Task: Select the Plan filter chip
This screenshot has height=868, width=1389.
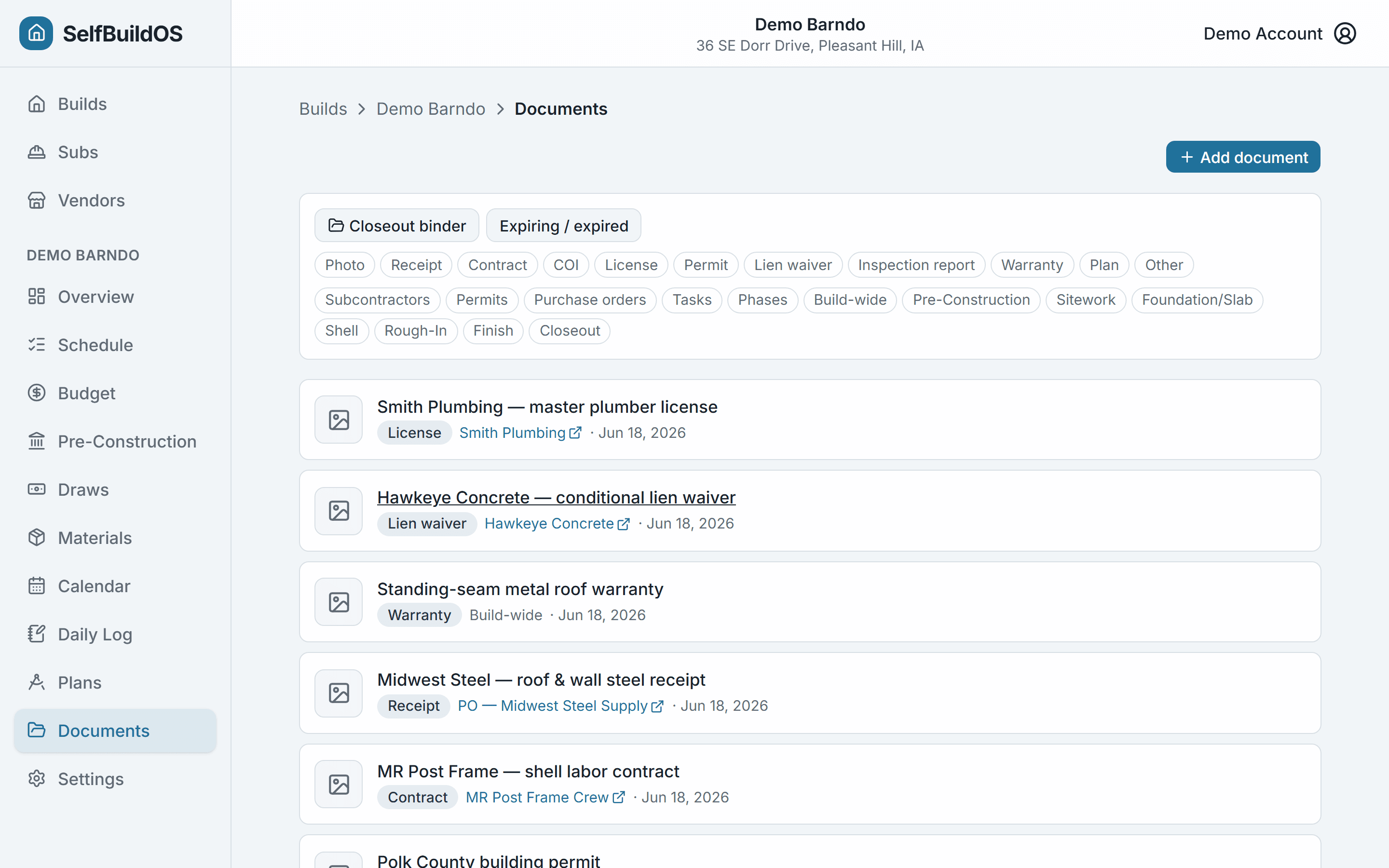Action: tap(1104, 265)
